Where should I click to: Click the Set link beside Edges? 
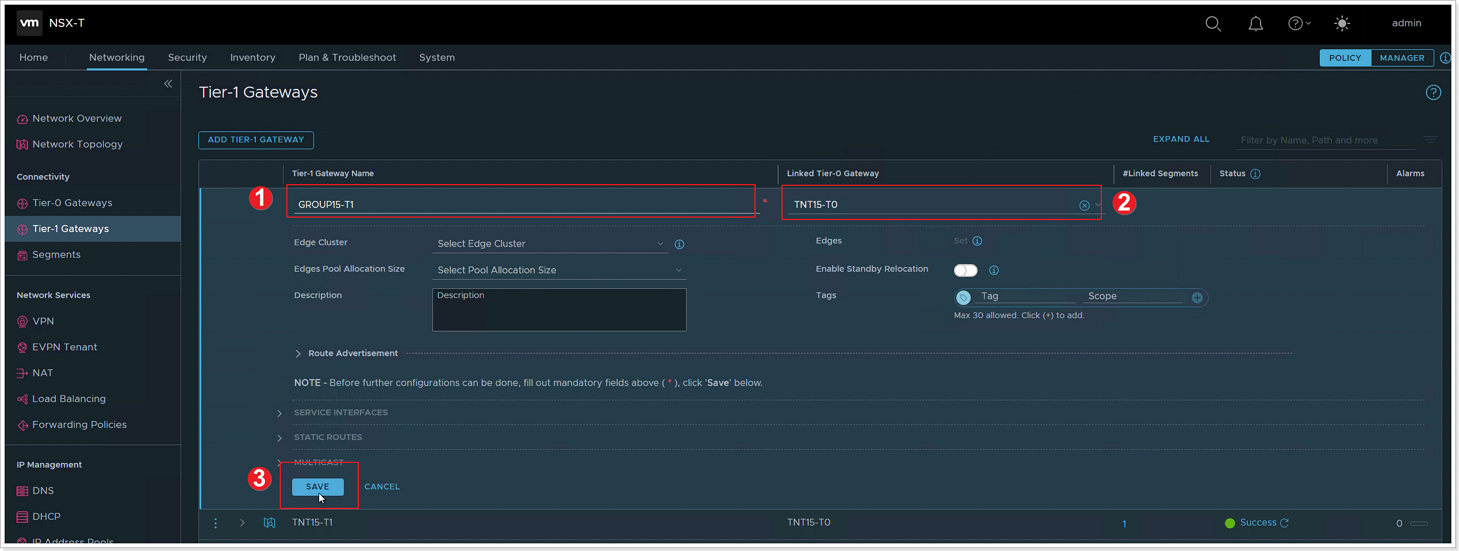click(960, 241)
